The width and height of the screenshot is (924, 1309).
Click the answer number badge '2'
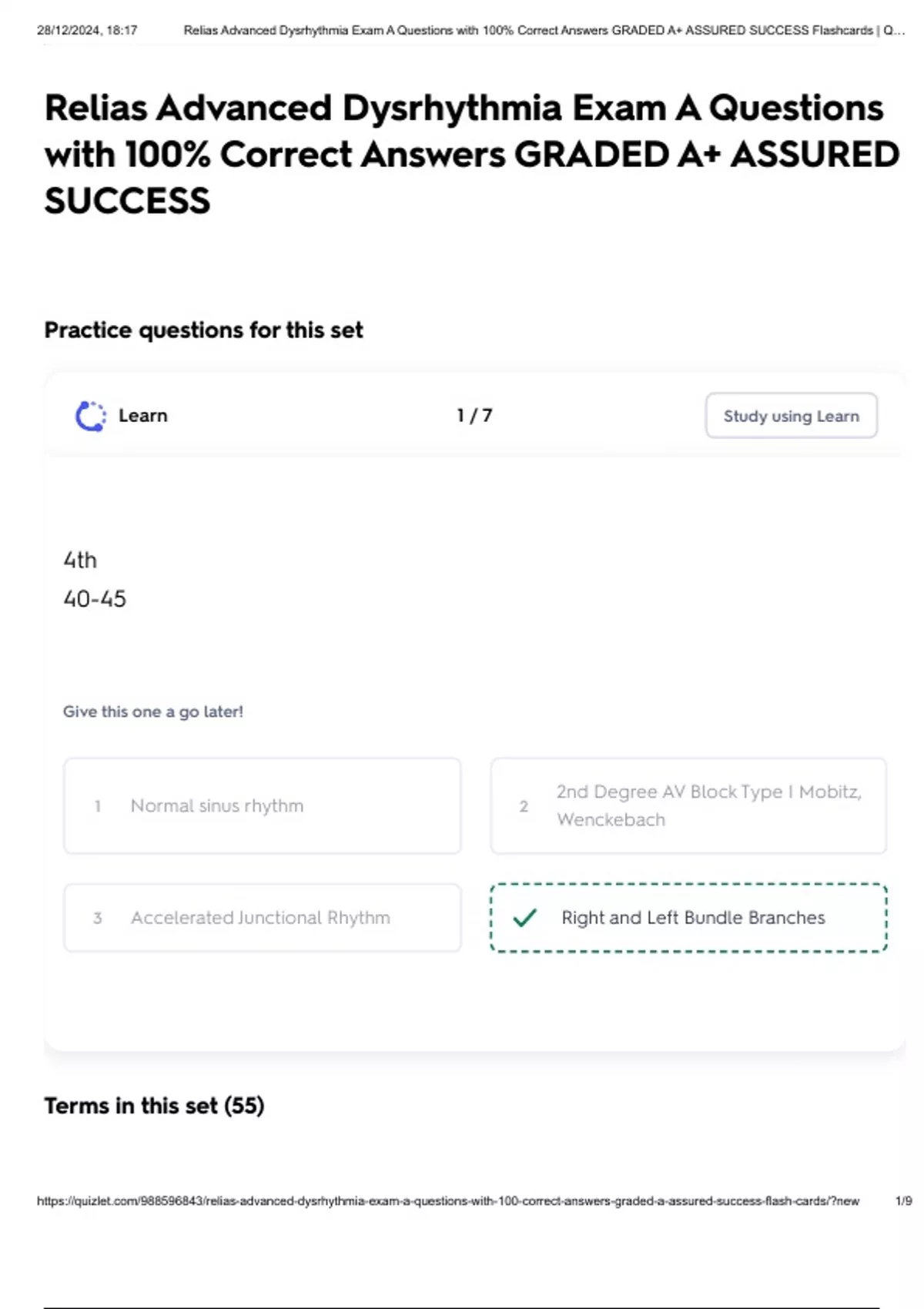[x=524, y=807]
